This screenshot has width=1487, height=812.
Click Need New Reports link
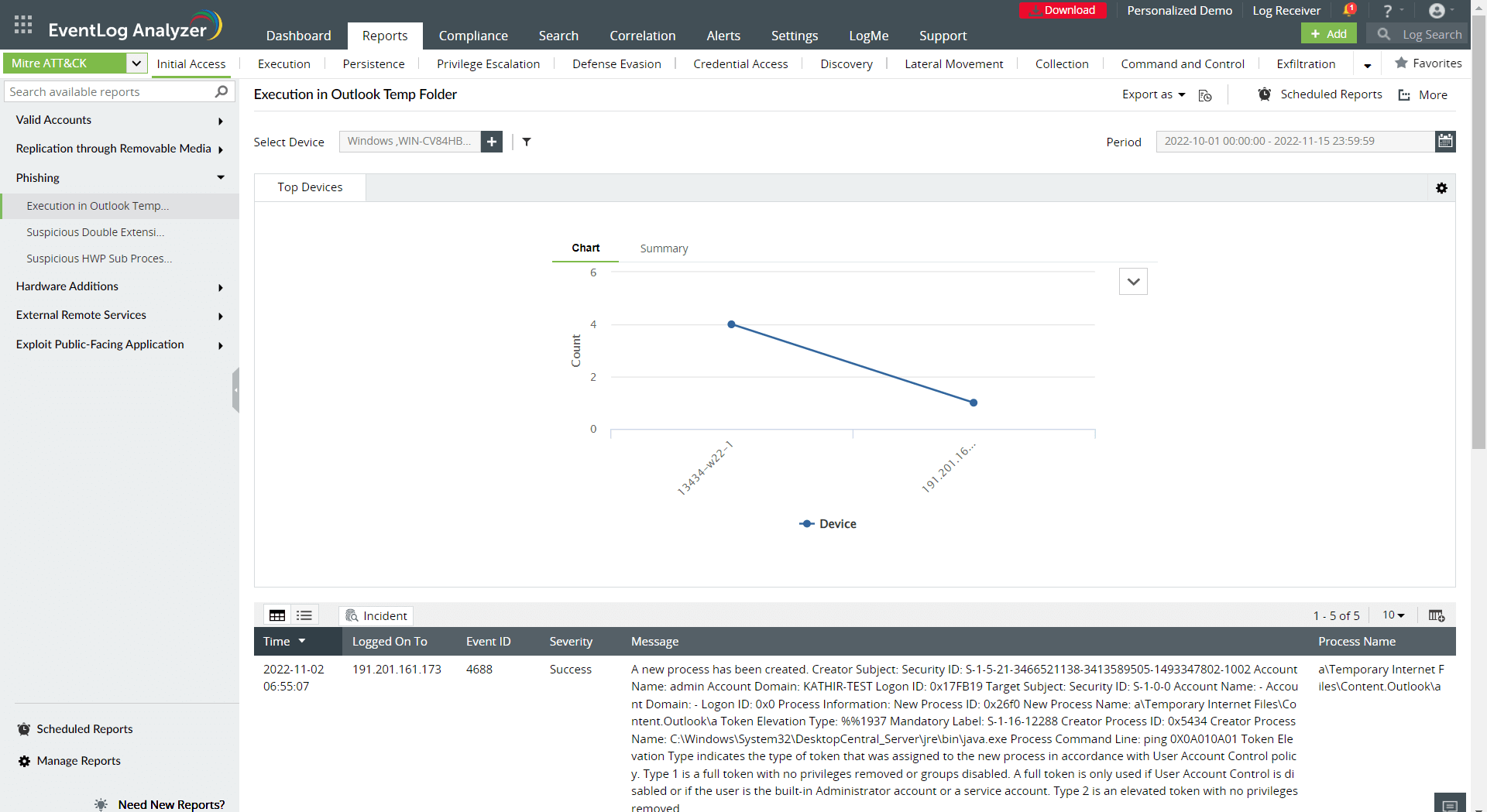(171, 804)
